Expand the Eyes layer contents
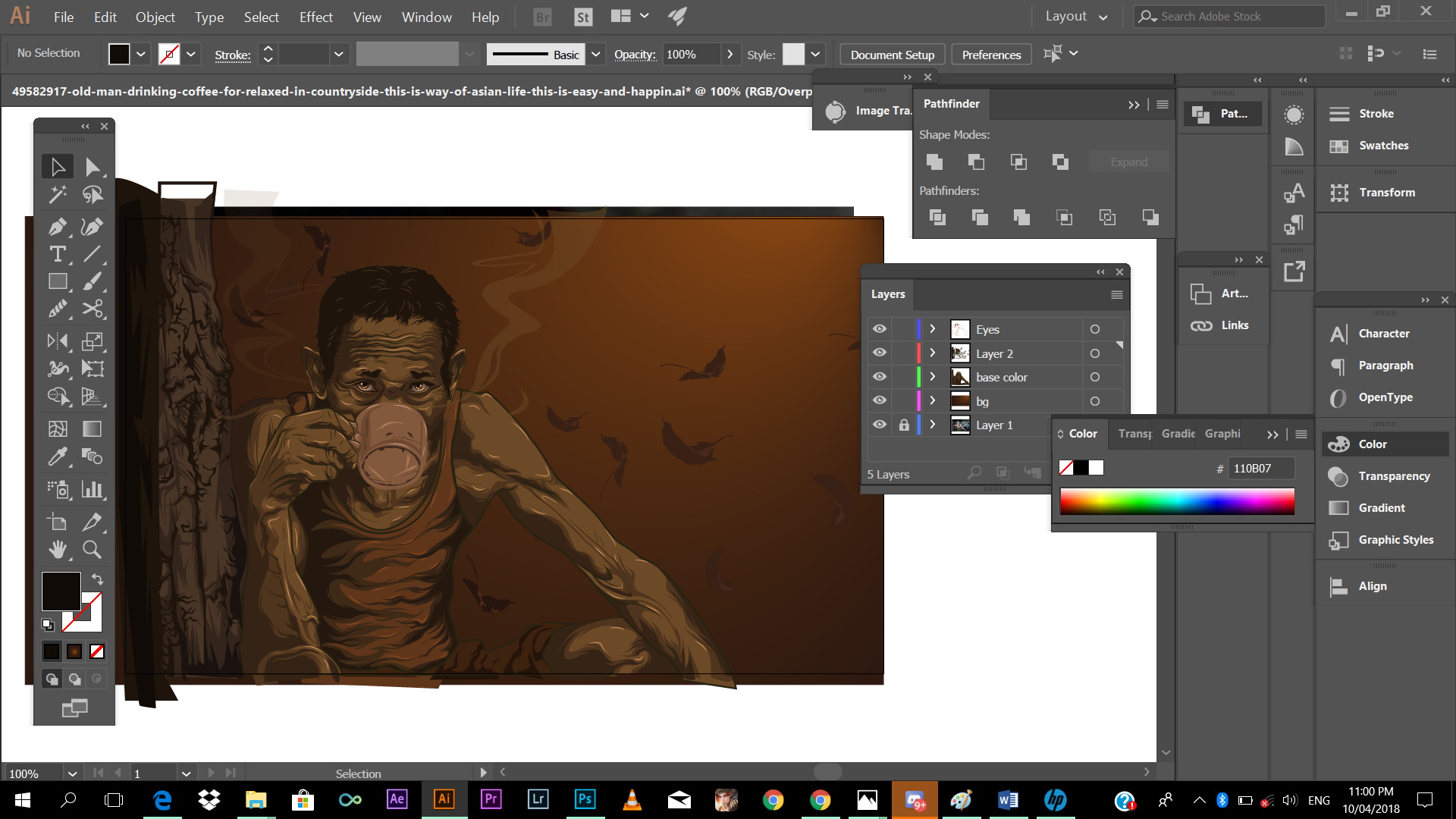The image size is (1456, 819). [x=933, y=329]
